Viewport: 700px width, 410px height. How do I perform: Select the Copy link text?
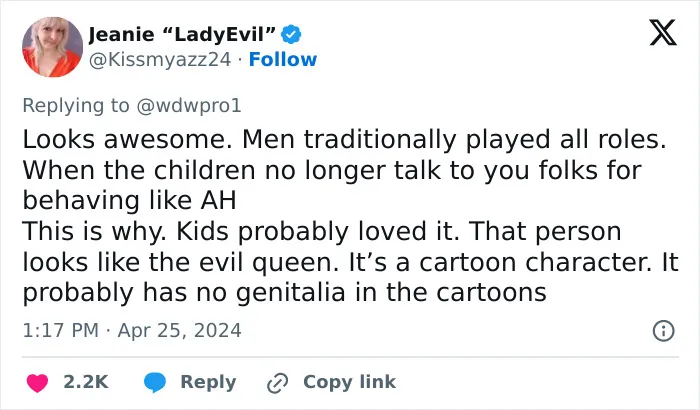(349, 382)
